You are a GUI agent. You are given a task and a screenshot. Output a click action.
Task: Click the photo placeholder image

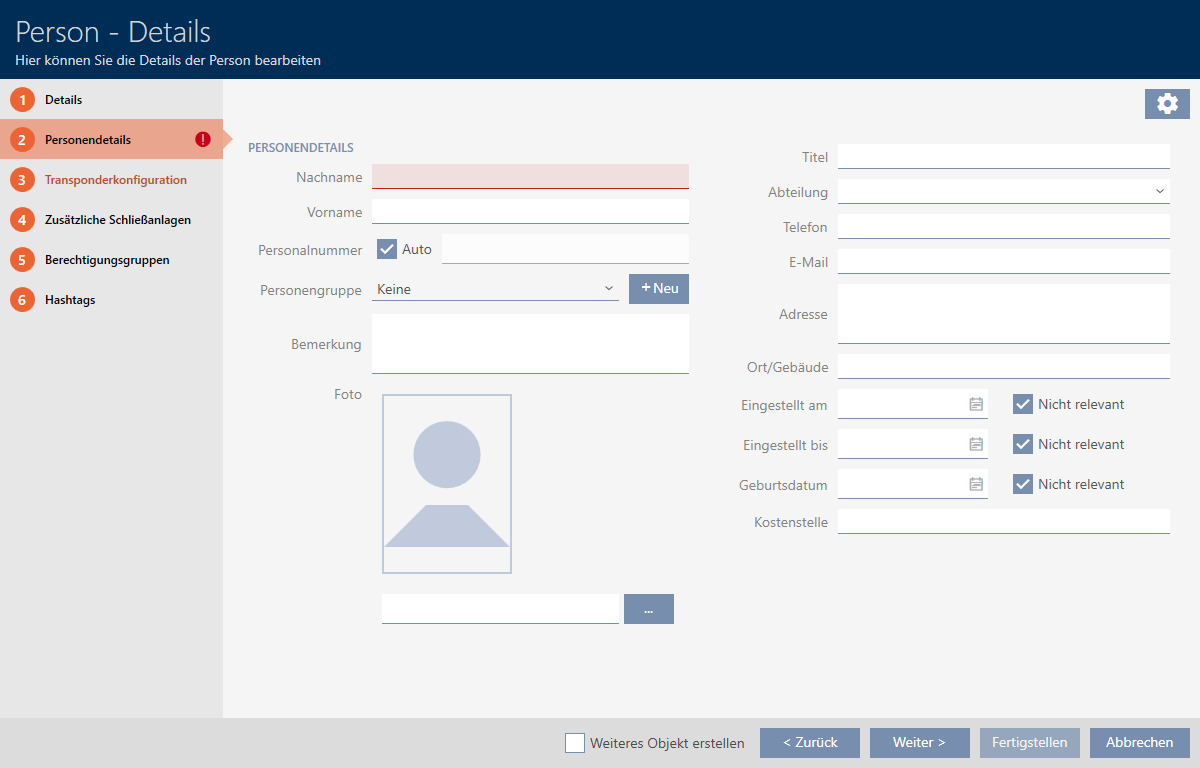446,484
